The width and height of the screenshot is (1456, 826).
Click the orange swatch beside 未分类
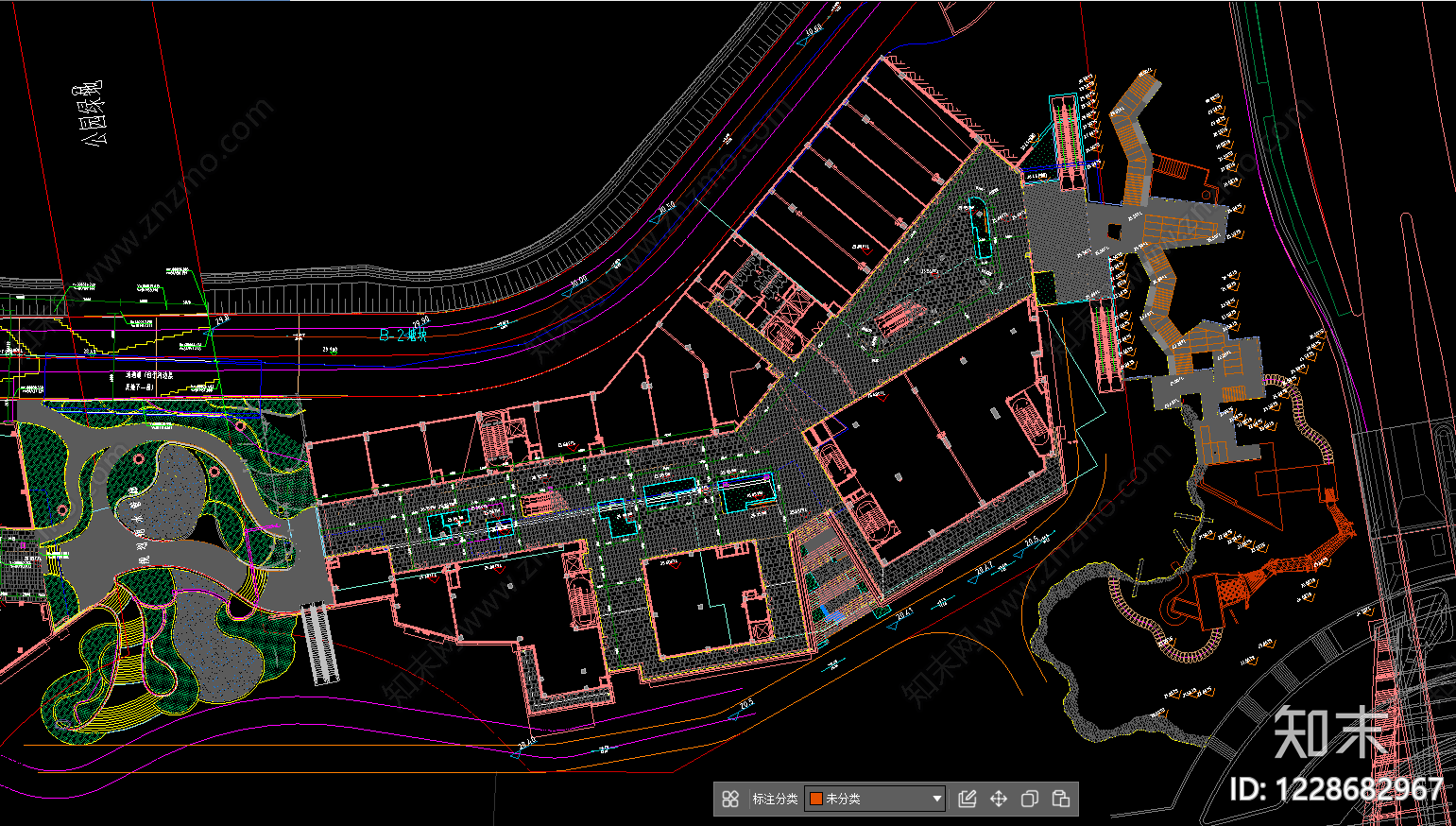click(816, 799)
